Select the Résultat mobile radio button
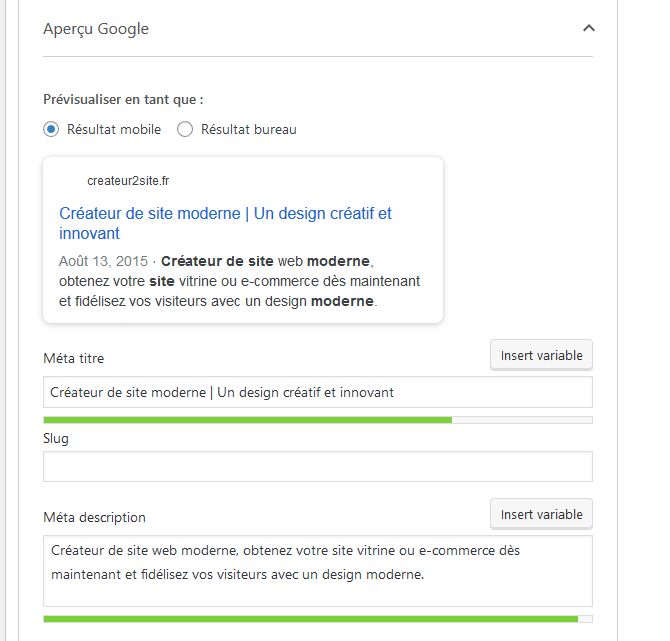This screenshot has width=670, height=641. 51,129
